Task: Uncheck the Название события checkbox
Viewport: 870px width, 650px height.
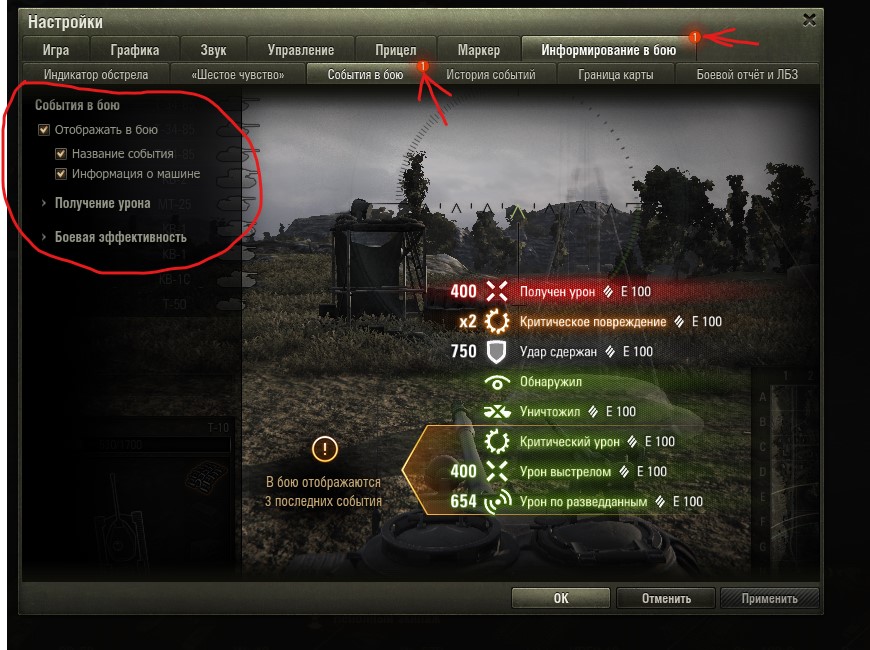Action: pos(61,154)
